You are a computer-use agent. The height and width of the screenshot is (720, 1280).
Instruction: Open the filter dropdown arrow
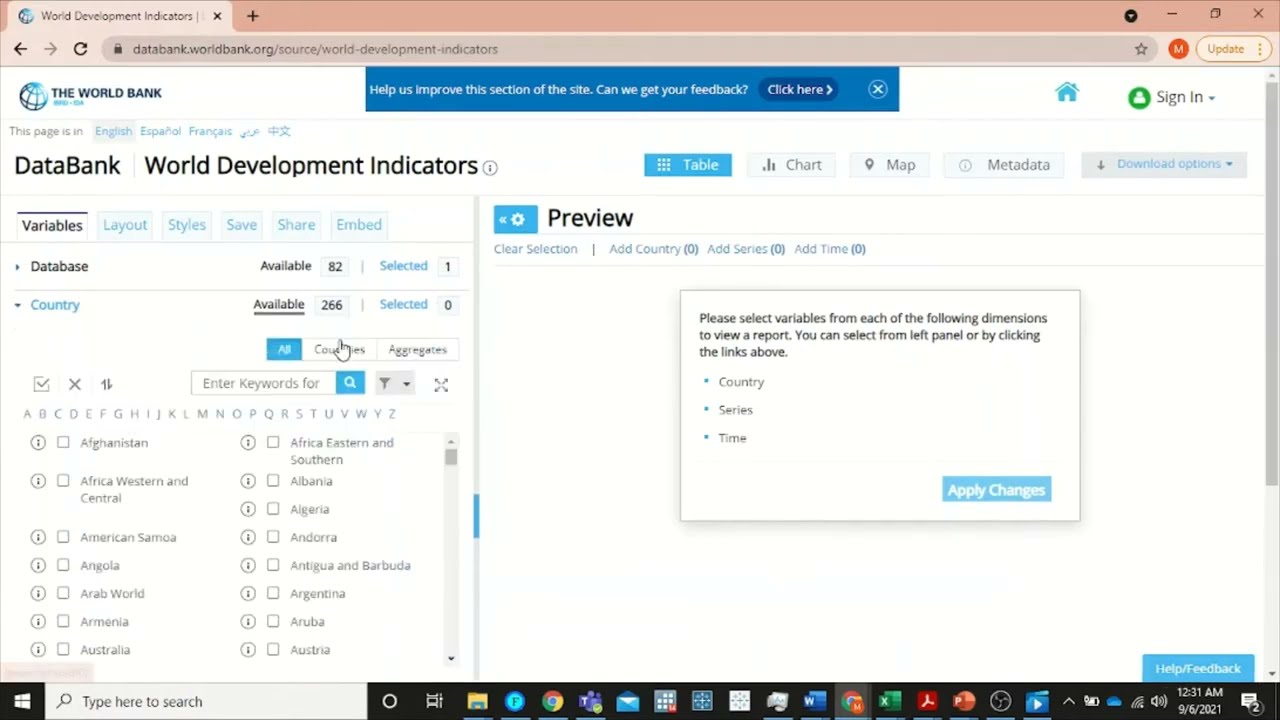pyautogui.click(x=406, y=384)
